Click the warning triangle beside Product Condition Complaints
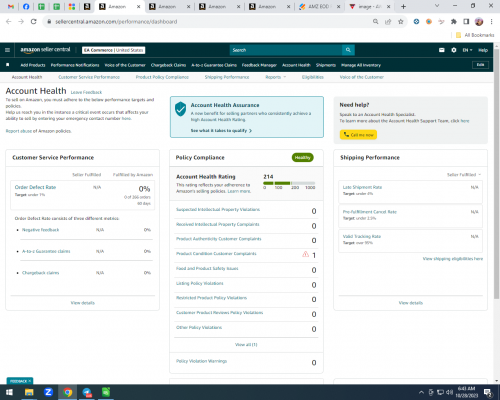Viewport: 500px width, 400px height. click(x=305, y=254)
